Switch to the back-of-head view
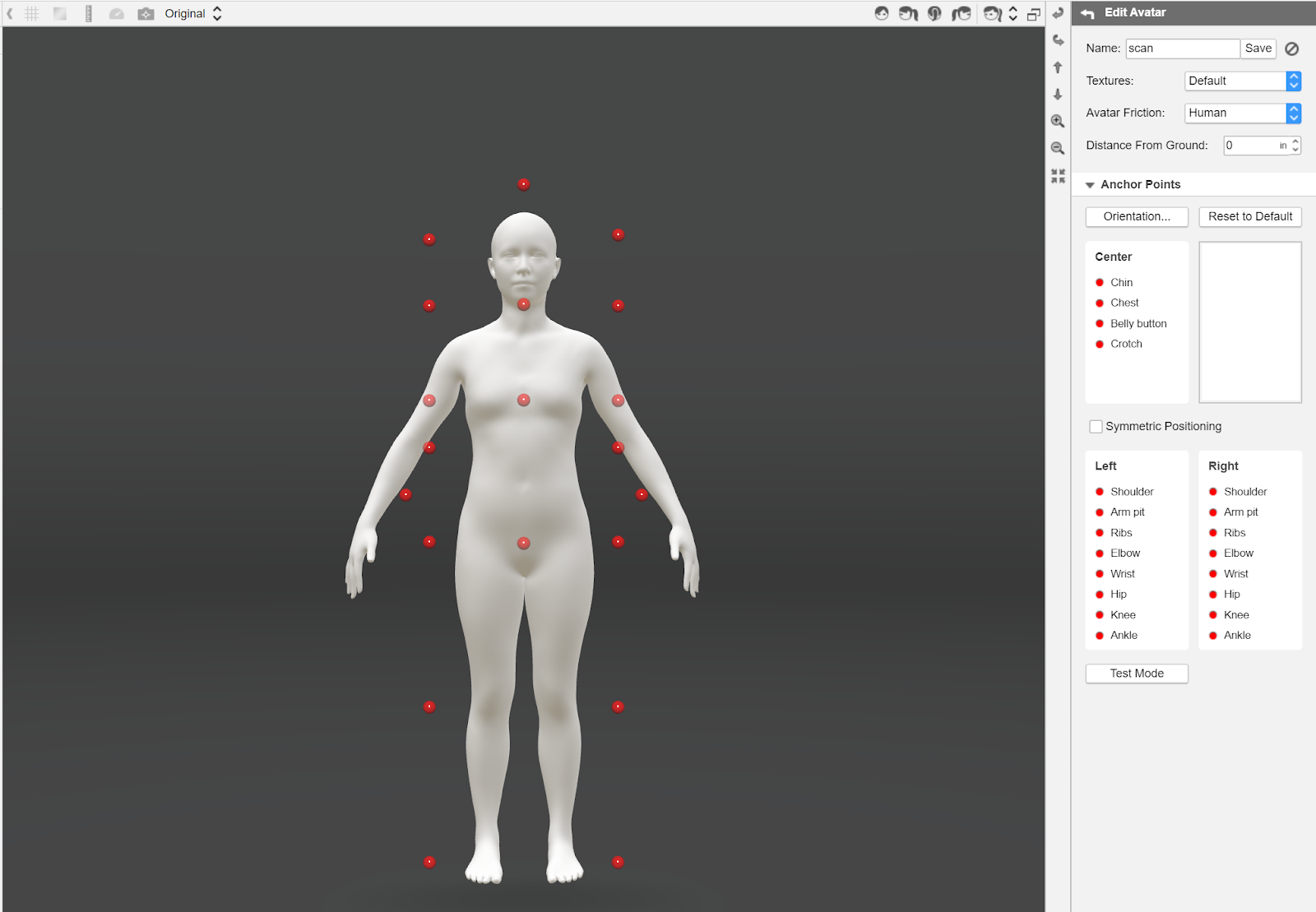The height and width of the screenshot is (912, 1316). click(934, 13)
